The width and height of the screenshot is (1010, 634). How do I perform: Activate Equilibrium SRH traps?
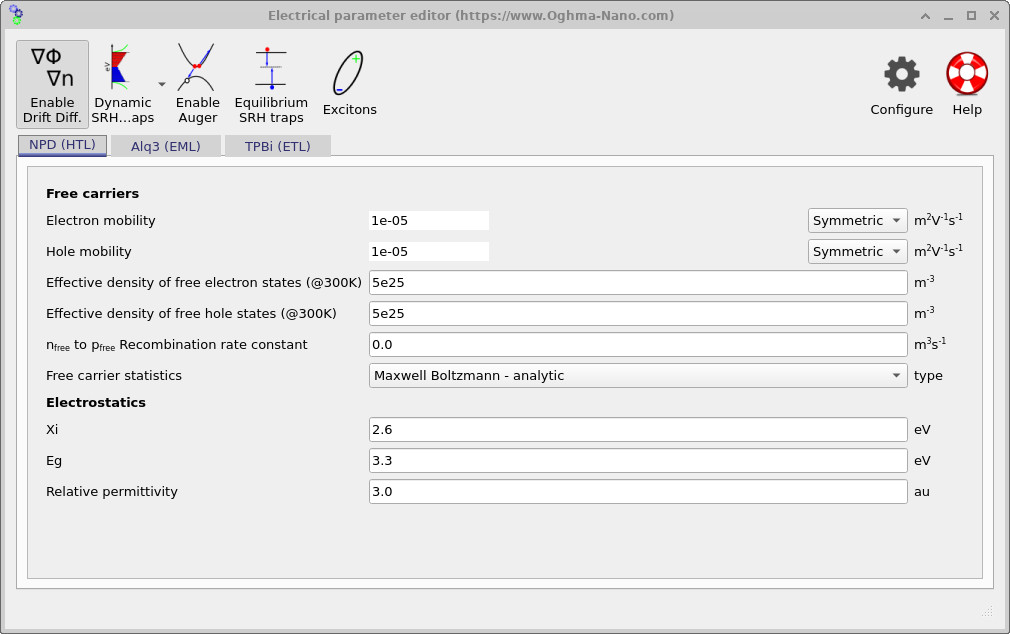270,80
